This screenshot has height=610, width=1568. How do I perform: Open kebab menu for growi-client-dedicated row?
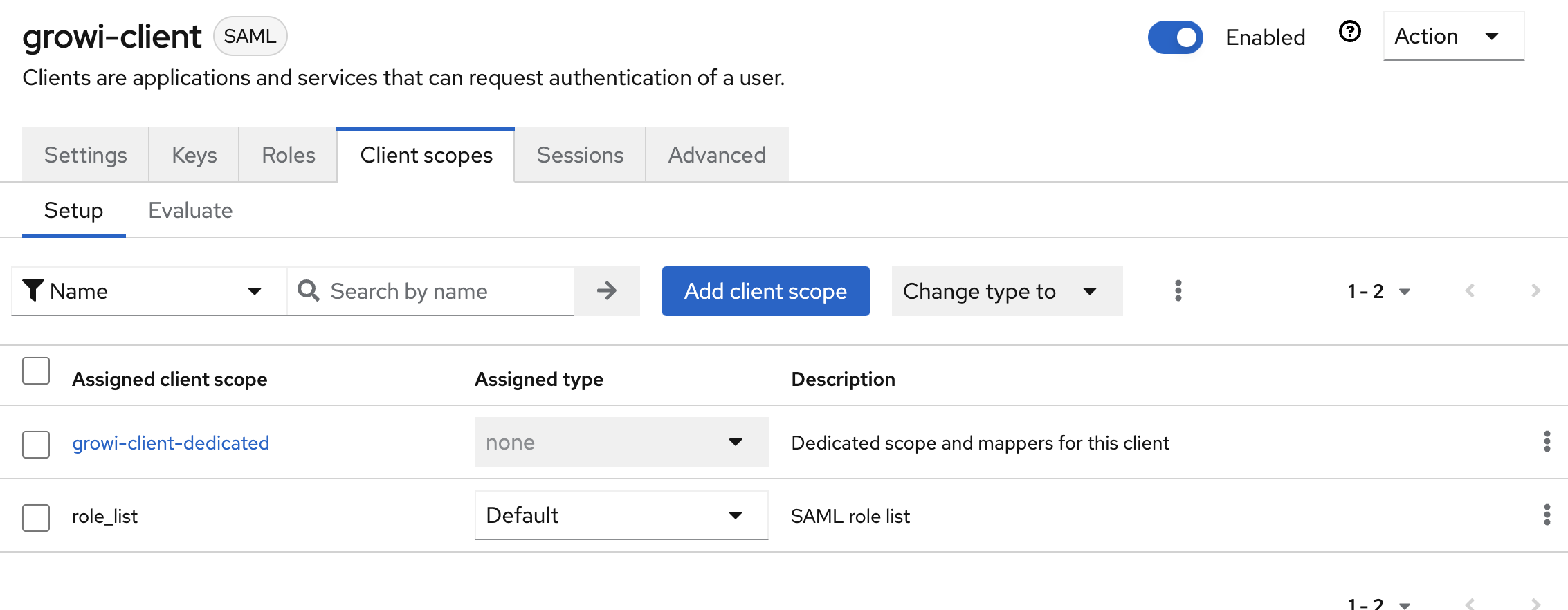click(1547, 441)
